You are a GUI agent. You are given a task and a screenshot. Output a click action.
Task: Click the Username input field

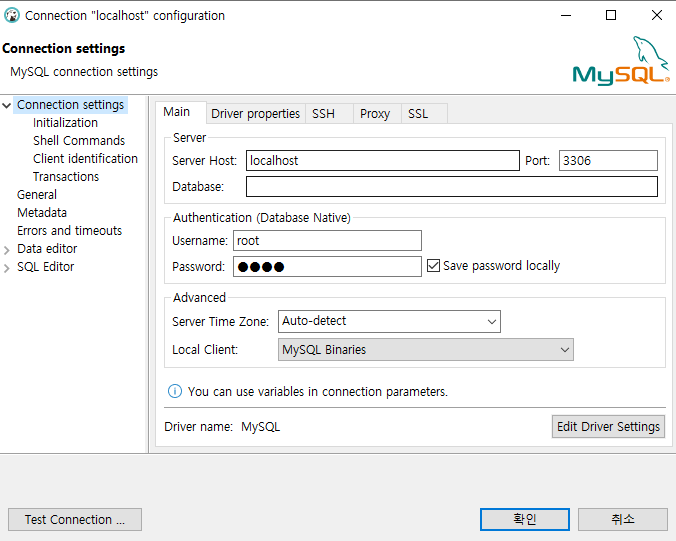(327, 241)
